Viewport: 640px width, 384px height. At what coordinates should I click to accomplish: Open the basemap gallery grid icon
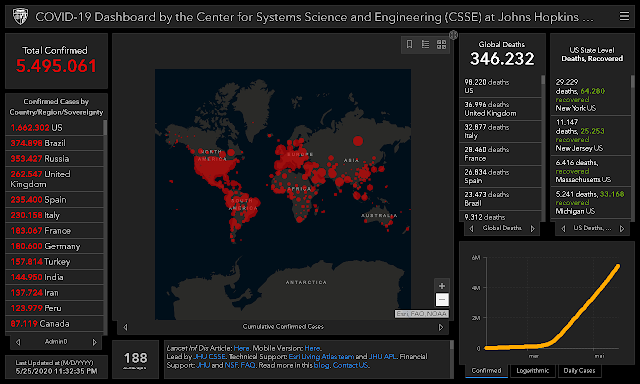(441, 44)
